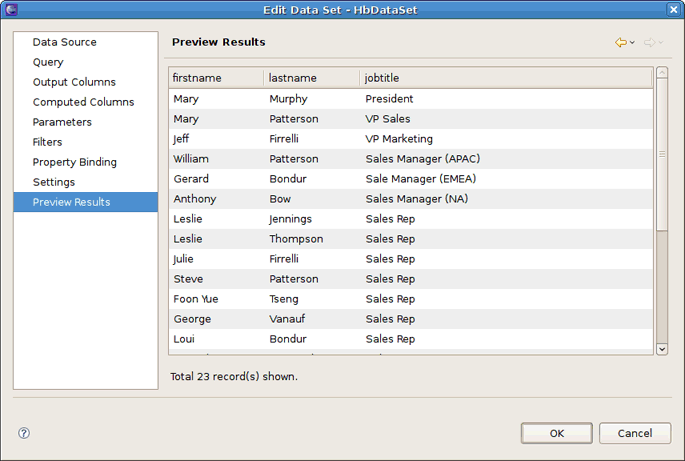Select the Vanauf lastname cell

(287, 319)
